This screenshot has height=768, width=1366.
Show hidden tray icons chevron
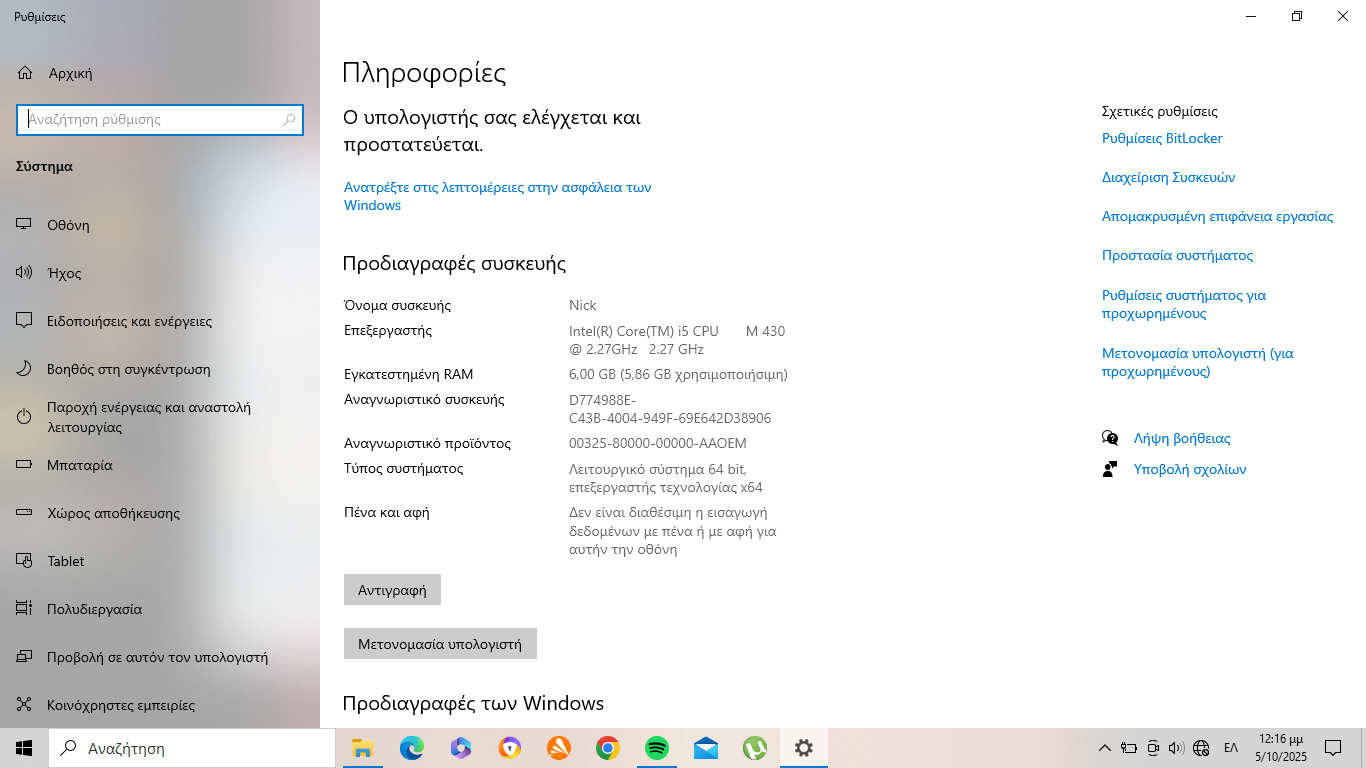click(1105, 748)
